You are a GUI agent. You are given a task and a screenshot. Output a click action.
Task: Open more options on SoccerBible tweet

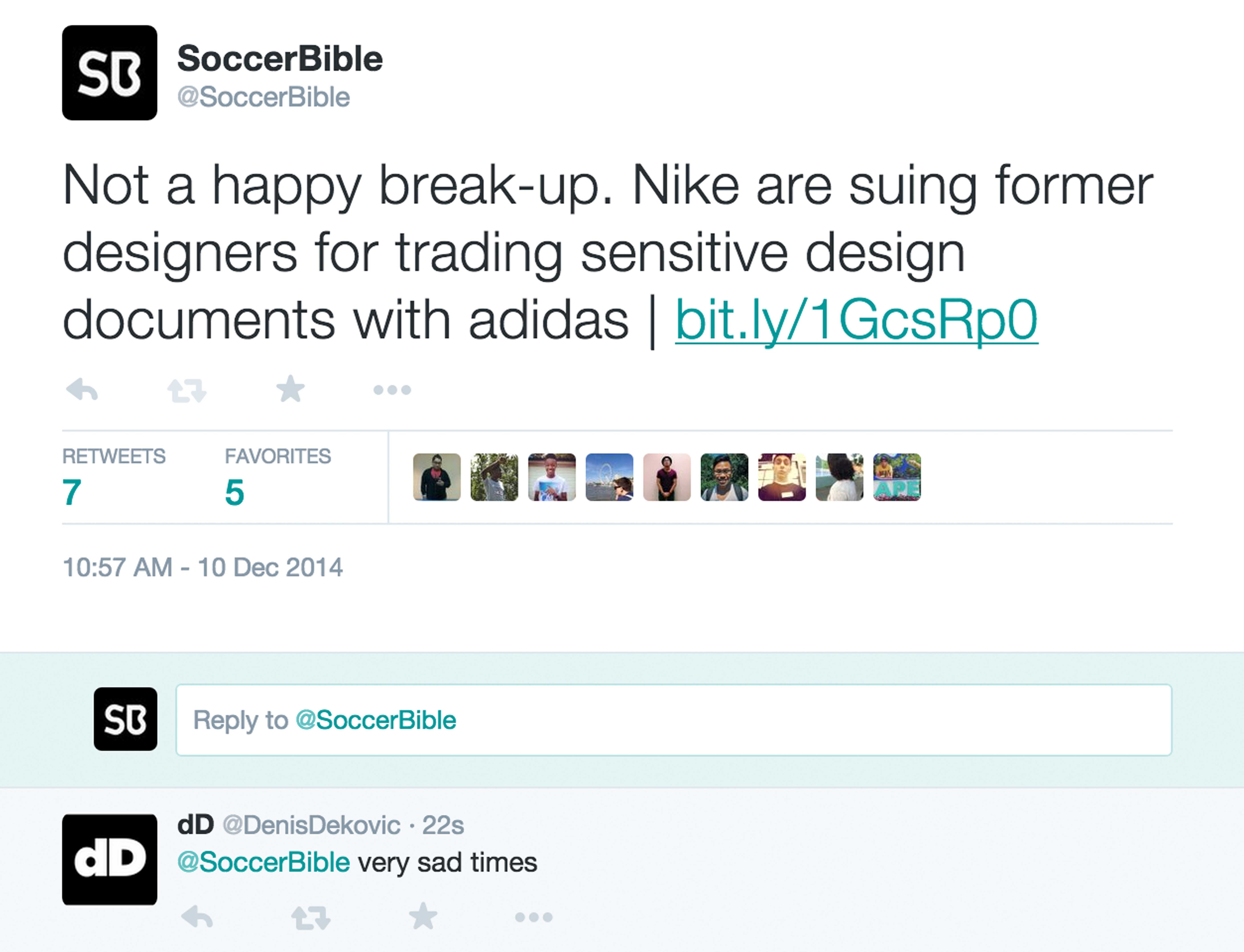(392, 390)
